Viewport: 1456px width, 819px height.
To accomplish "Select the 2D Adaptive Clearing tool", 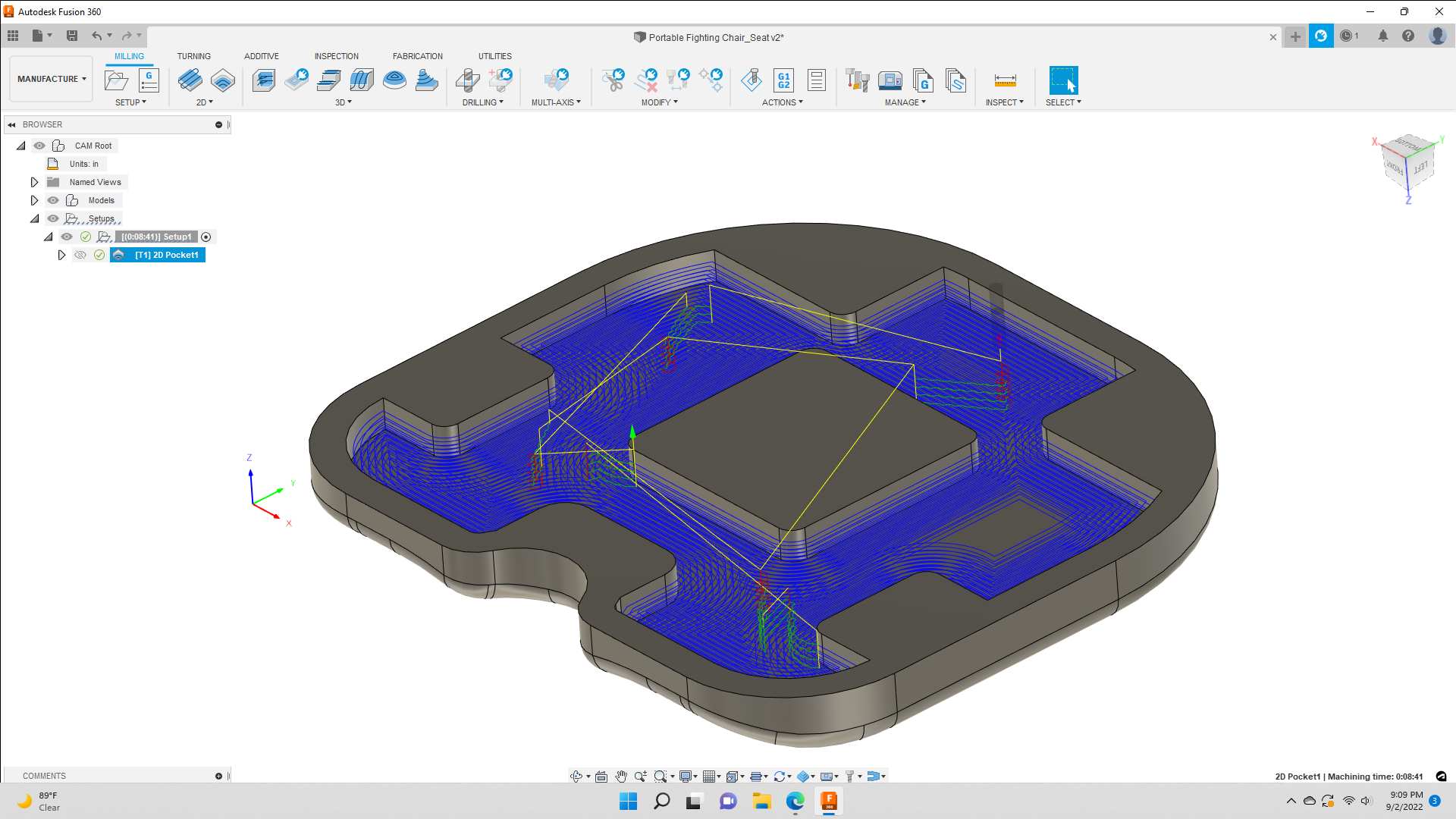I will pyautogui.click(x=191, y=80).
